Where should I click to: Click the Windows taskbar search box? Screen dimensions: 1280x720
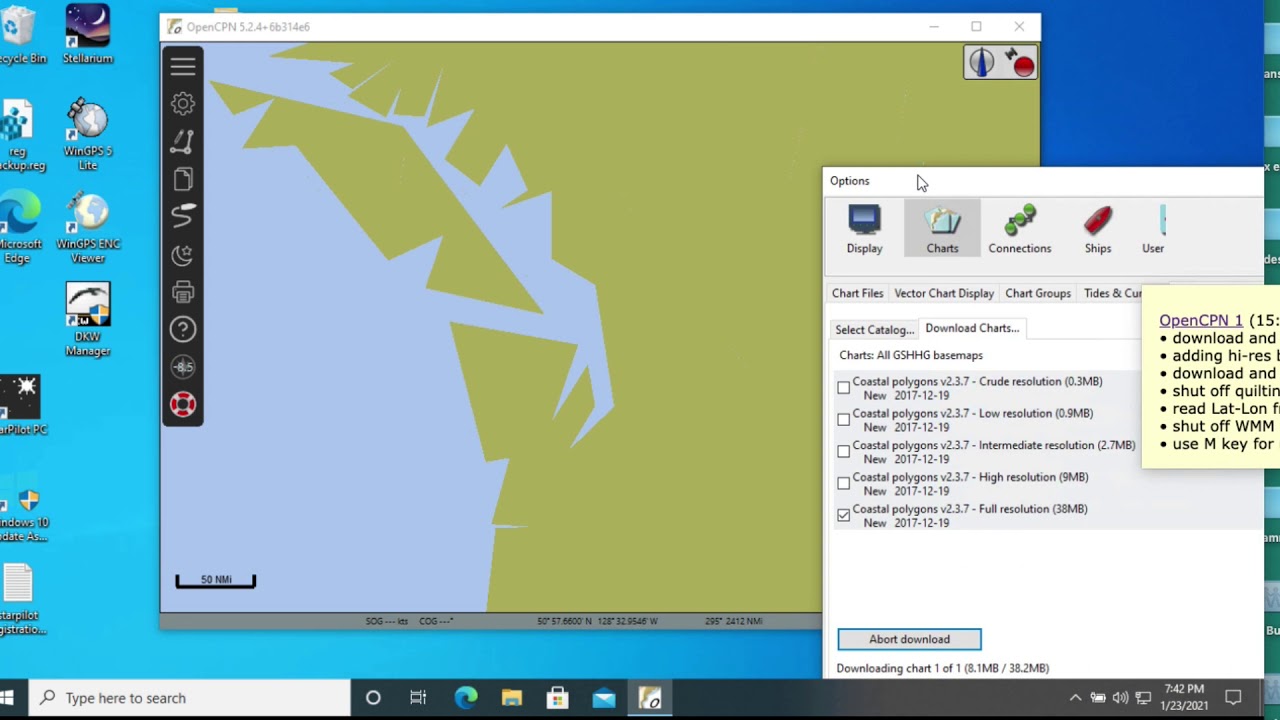coord(190,698)
